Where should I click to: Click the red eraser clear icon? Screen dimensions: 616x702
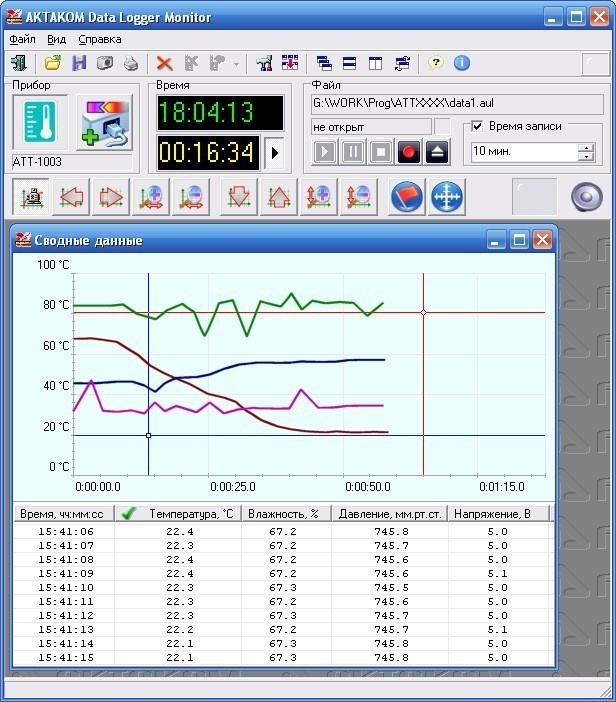407,197
